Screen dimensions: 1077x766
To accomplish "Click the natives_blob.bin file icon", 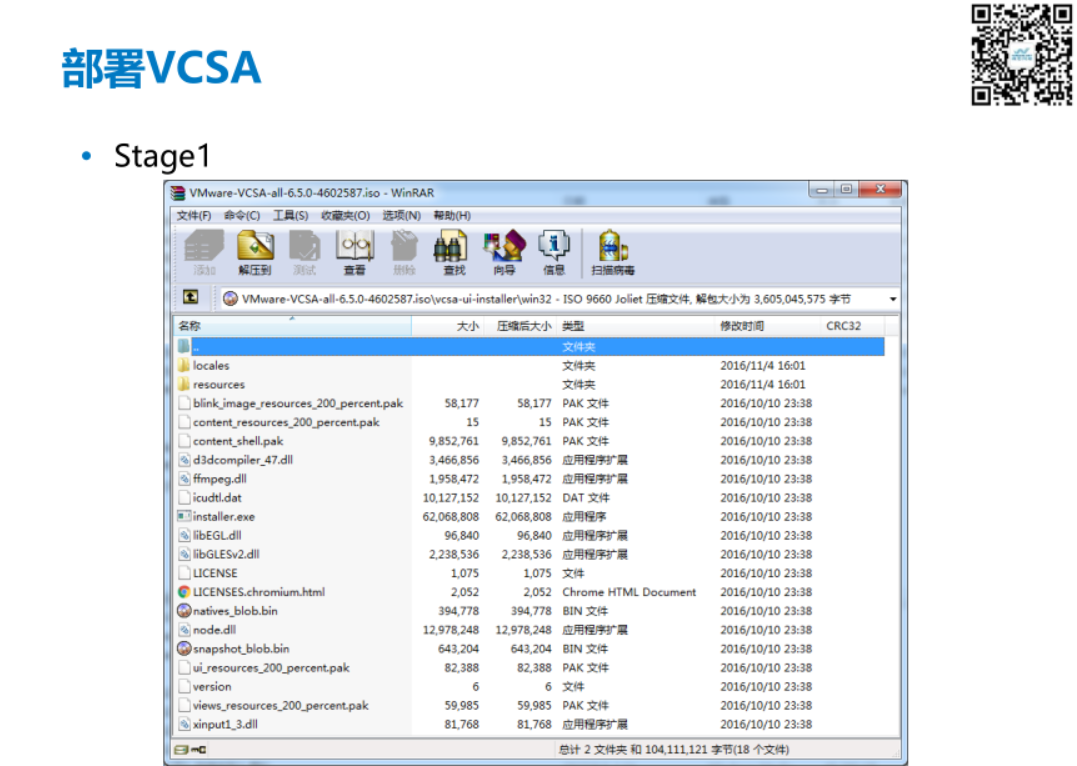I will pos(184,610).
